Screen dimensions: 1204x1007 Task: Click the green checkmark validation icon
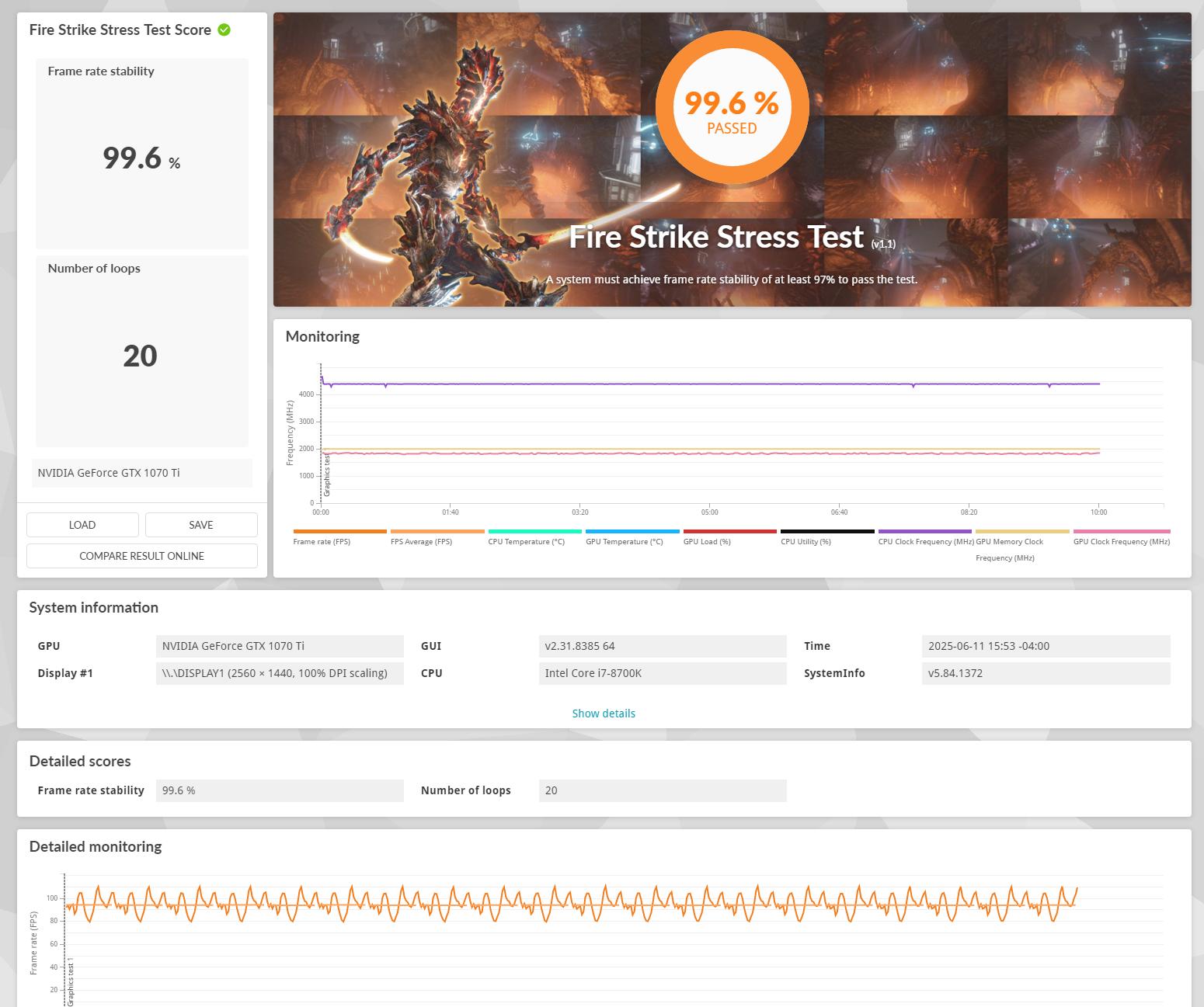pyautogui.click(x=224, y=30)
